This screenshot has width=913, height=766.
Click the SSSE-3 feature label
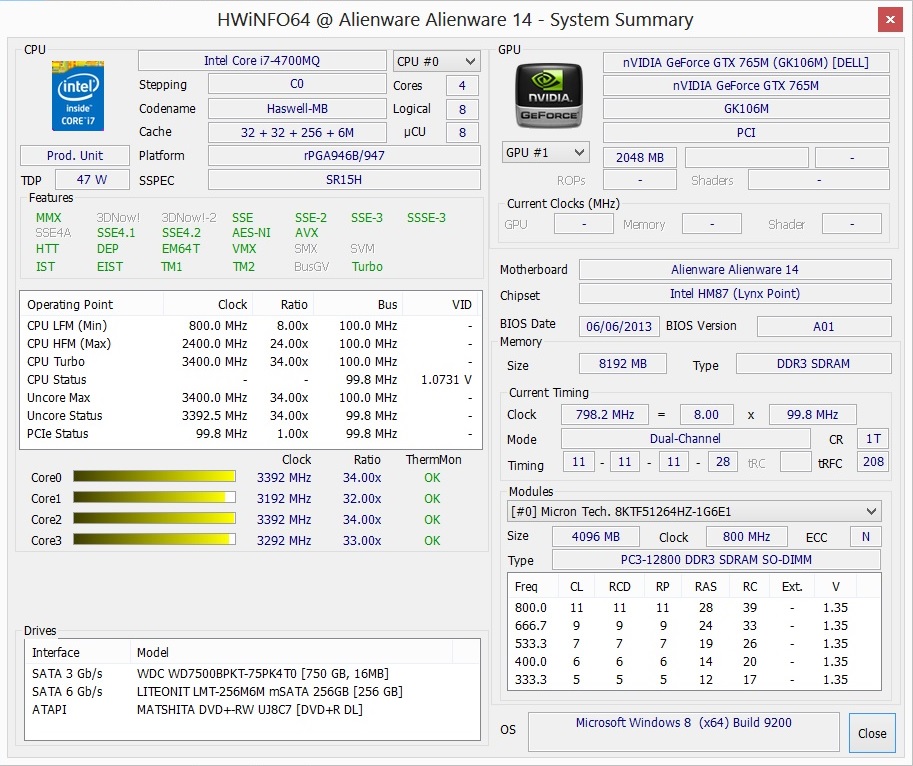426,218
